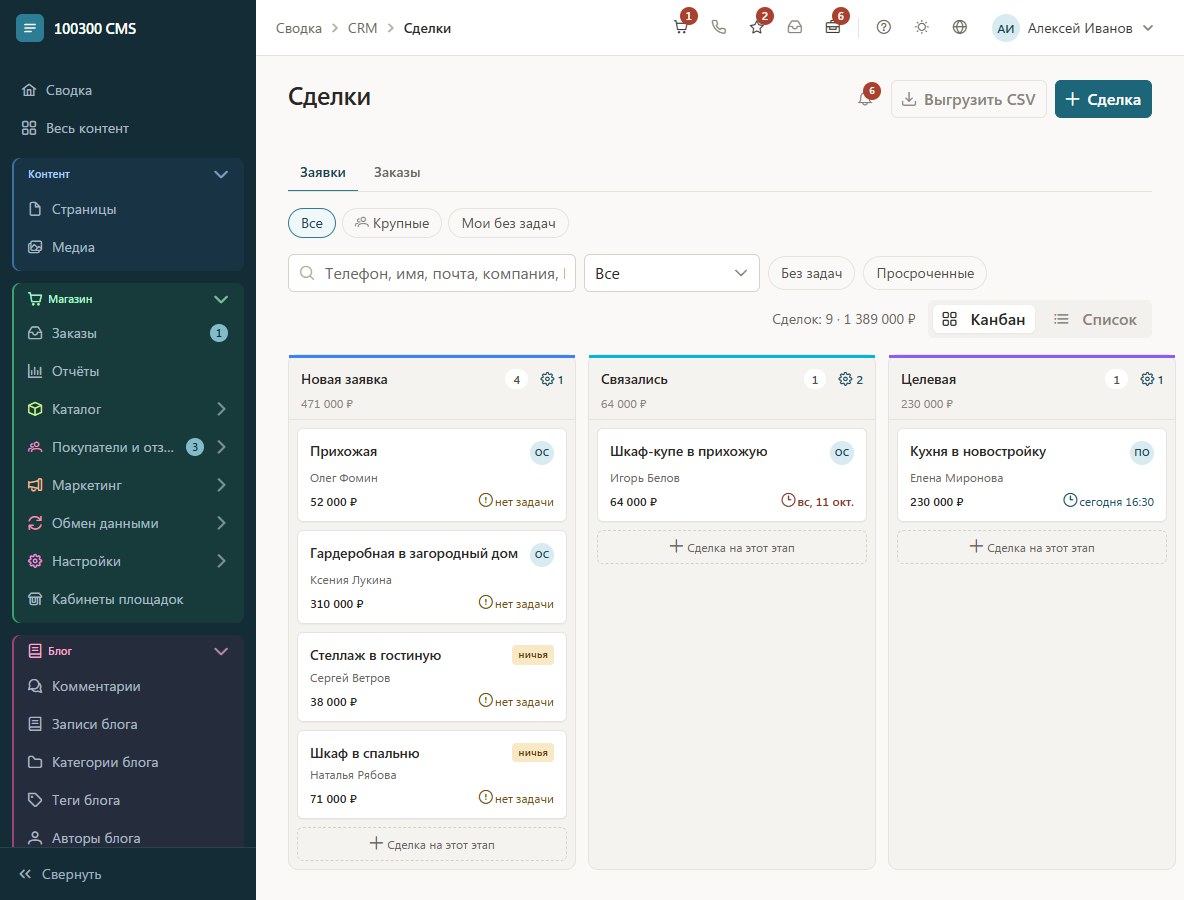Expand the Настройки submenu arrow
The width and height of the screenshot is (1184, 900).
[221, 561]
